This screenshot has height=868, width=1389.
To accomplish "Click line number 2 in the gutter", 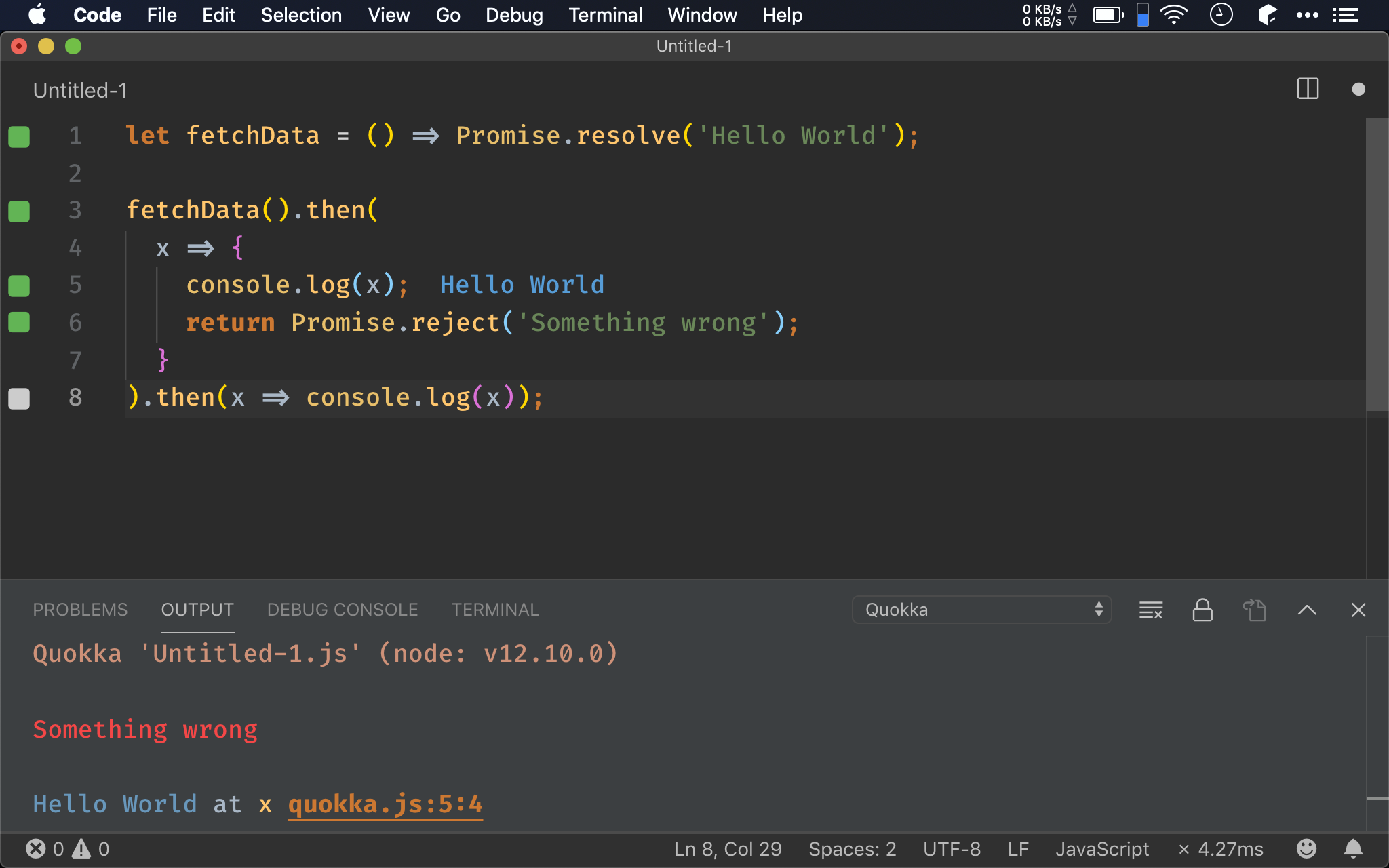I will 75,174.
